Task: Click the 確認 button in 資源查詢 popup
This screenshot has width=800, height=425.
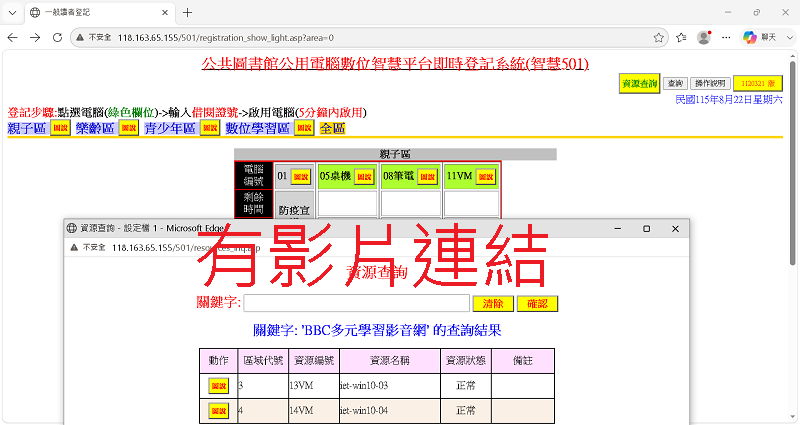Action: point(537,304)
